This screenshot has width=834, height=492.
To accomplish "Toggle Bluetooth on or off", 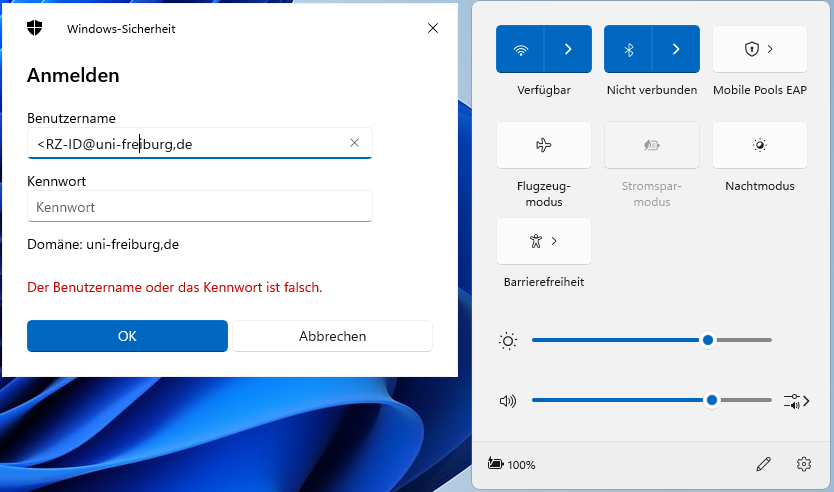I will (628, 49).
